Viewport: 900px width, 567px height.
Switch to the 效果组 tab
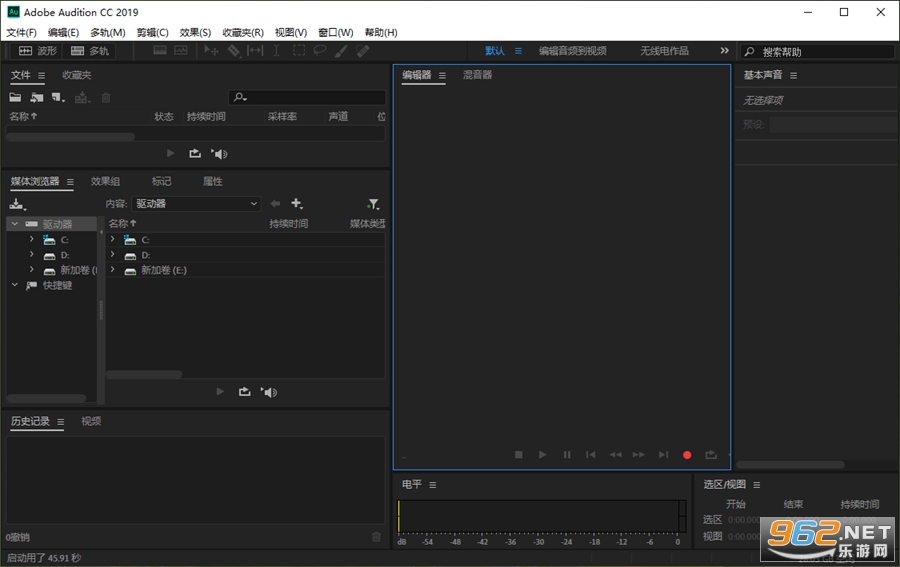click(x=105, y=181)
